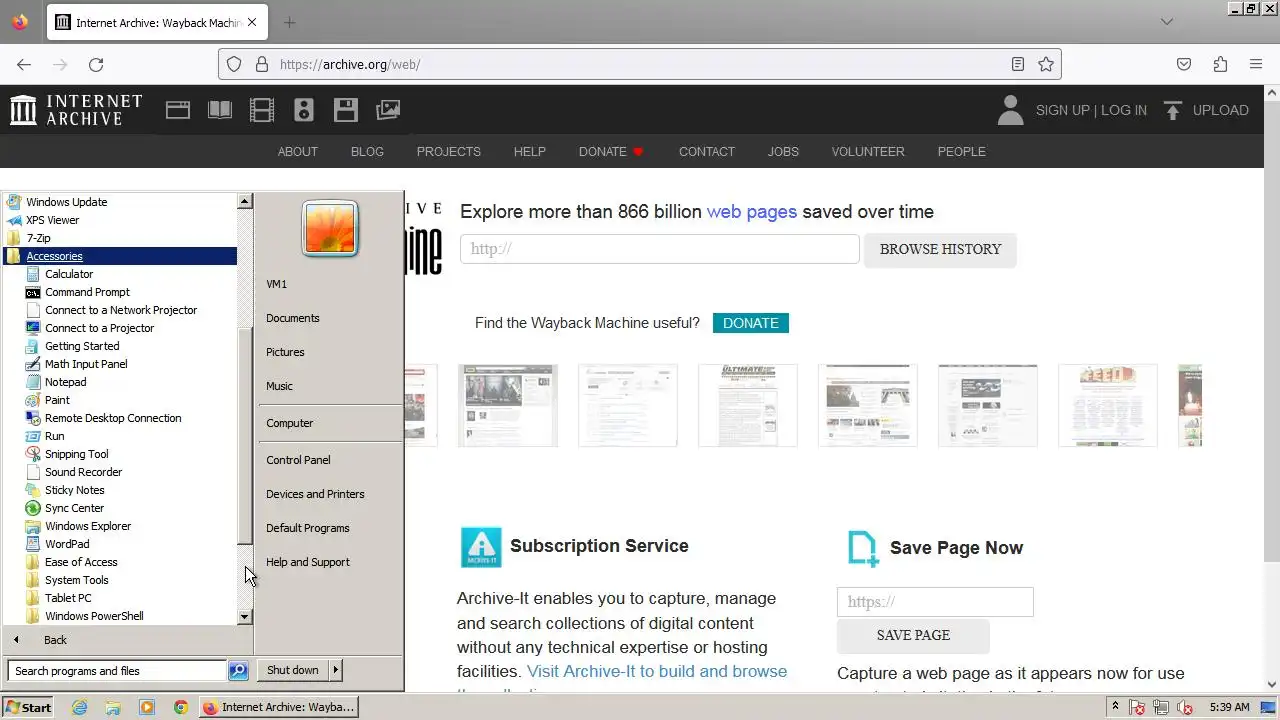Click the teal DONATE button

click(x=751, y=323)
